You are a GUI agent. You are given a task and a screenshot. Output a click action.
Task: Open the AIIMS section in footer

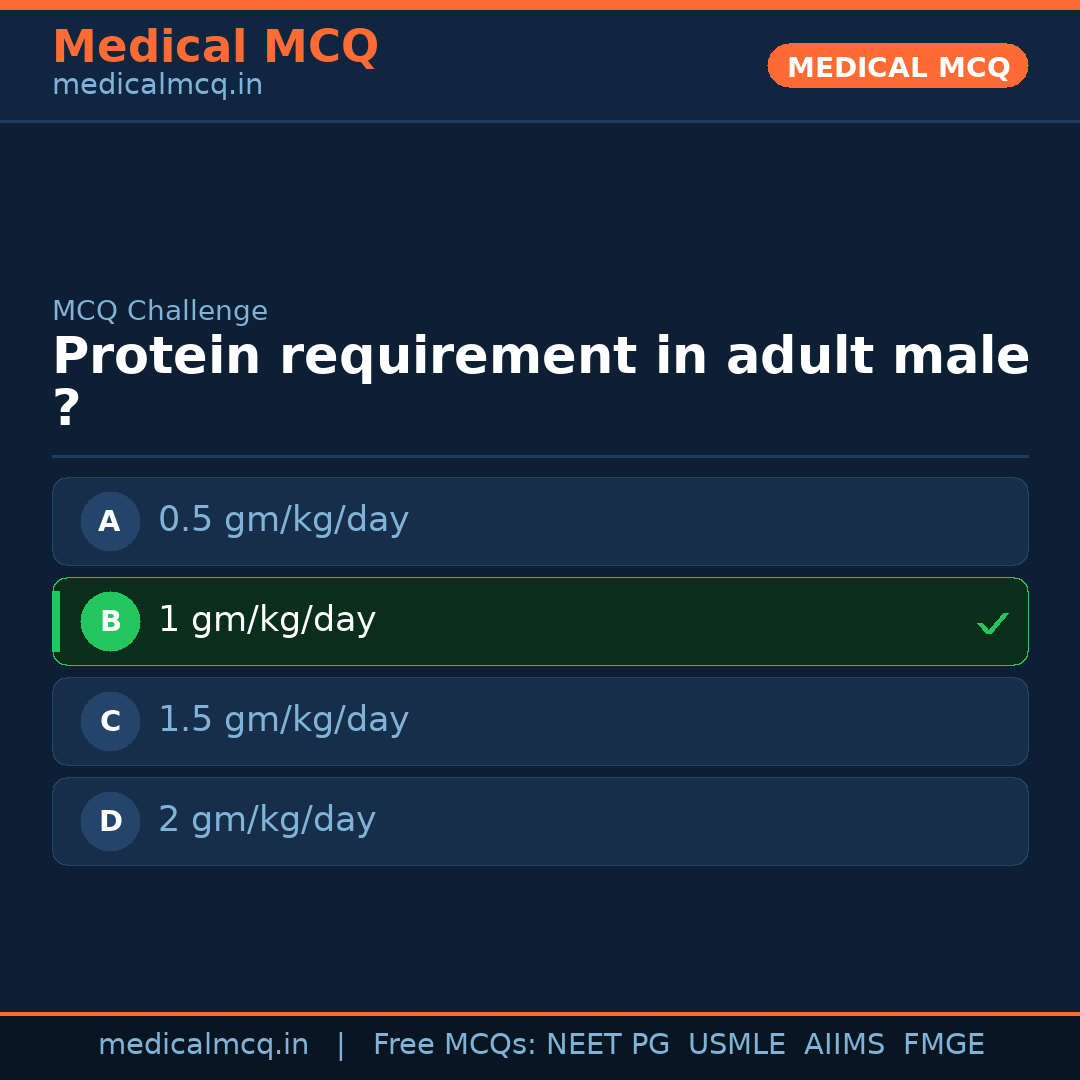(845, 1043)
